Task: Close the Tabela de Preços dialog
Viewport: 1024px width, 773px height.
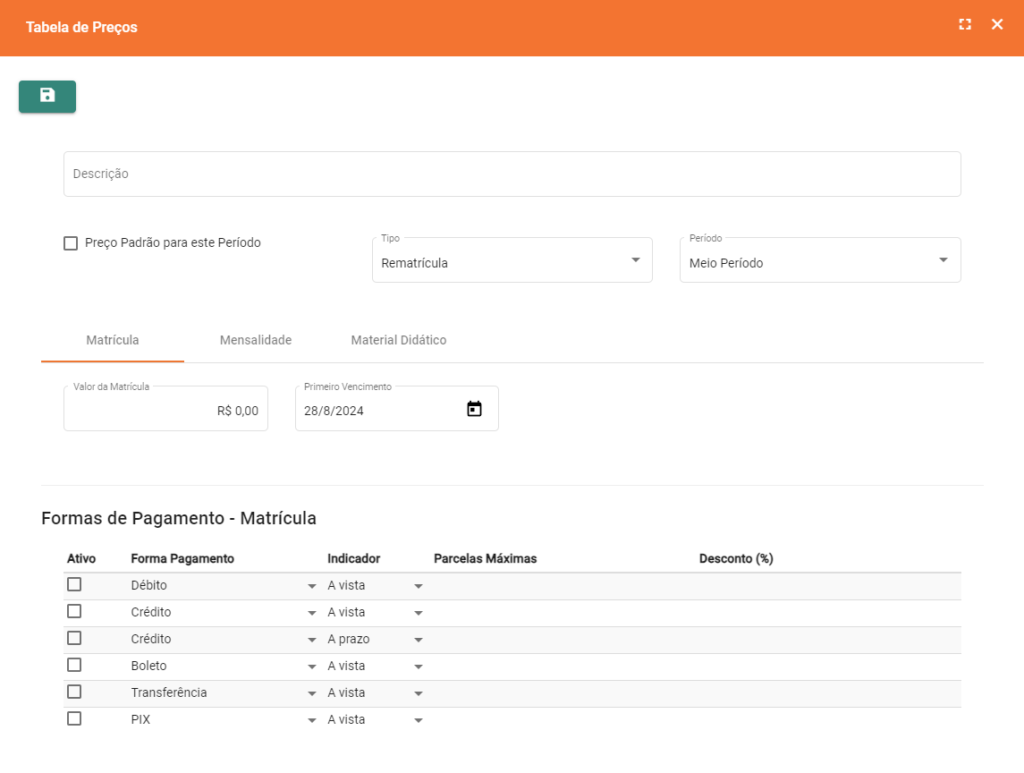Action: click(997, 25)
